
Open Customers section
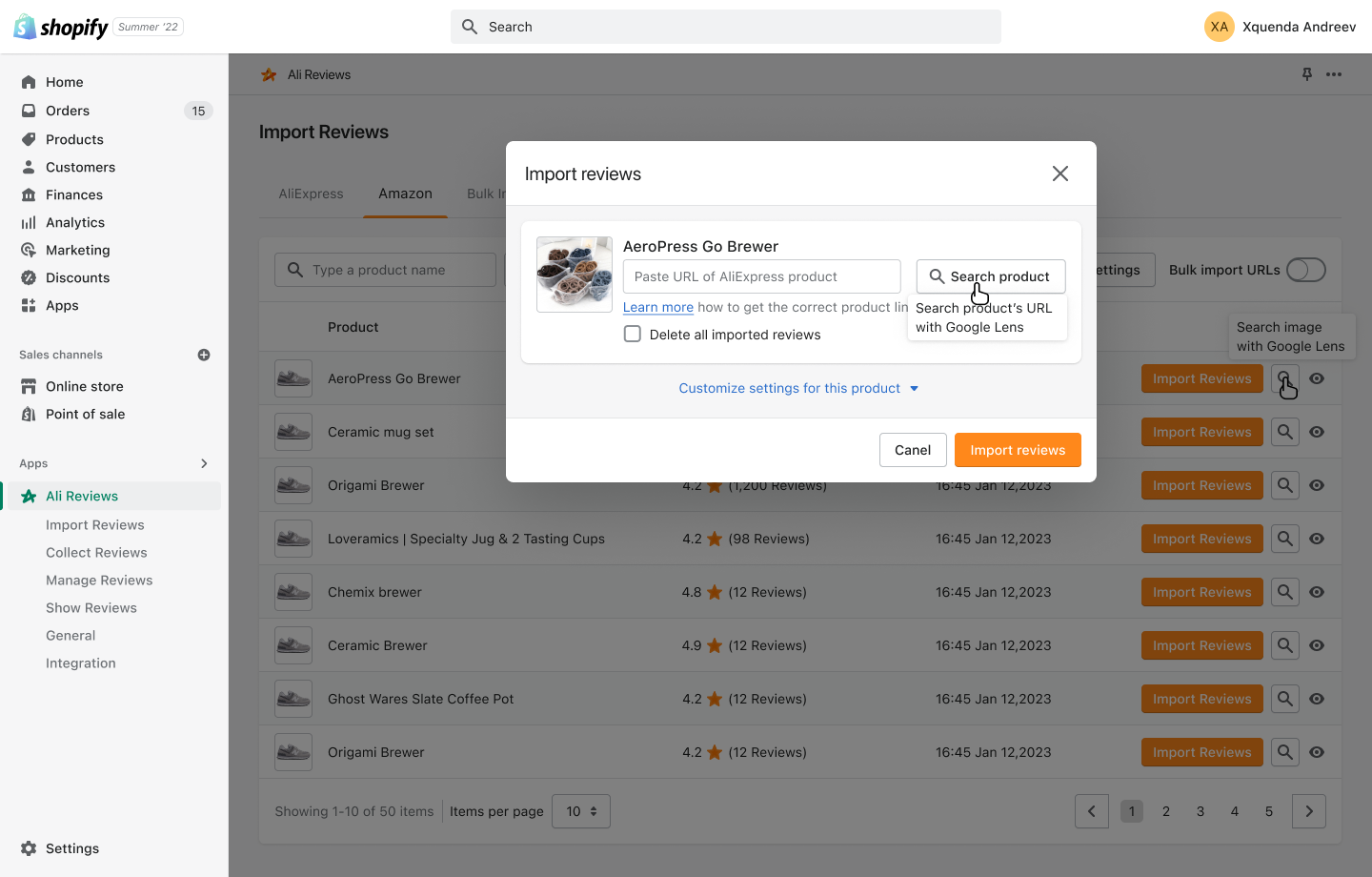80,167
